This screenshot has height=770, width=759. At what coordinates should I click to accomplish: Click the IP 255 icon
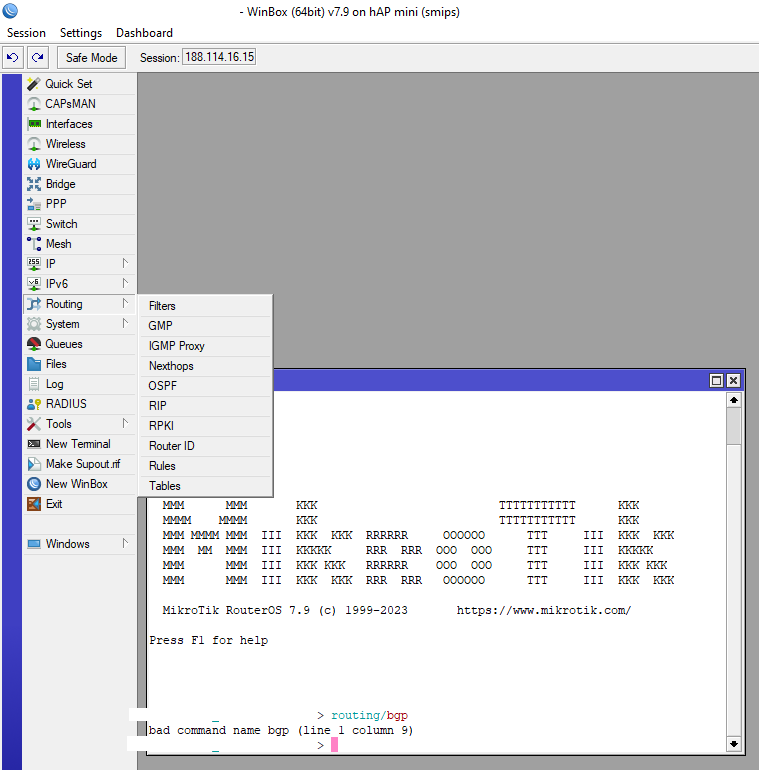tap(34, 264)
